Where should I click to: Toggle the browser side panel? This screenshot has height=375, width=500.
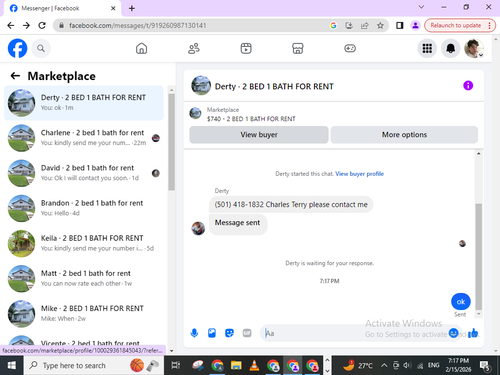point(399,25)
